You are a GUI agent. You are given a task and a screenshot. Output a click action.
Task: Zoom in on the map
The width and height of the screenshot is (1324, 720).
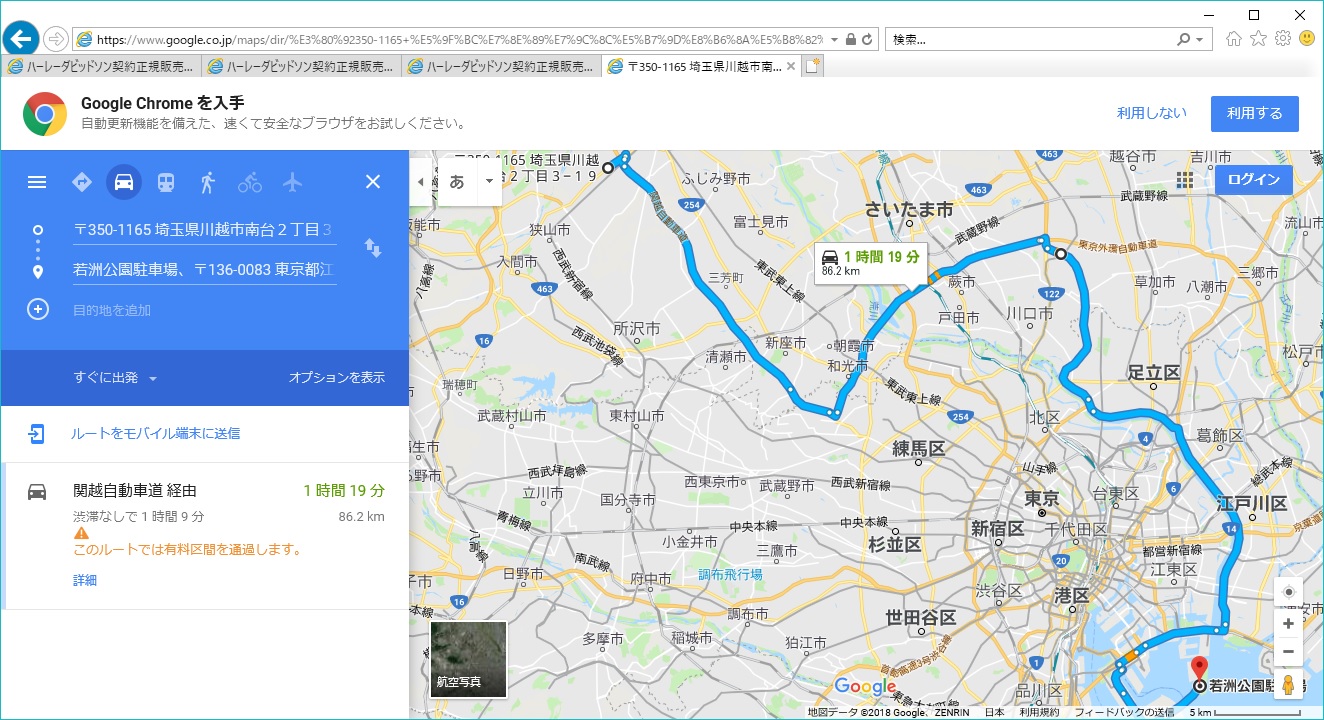pos(1288,624)
